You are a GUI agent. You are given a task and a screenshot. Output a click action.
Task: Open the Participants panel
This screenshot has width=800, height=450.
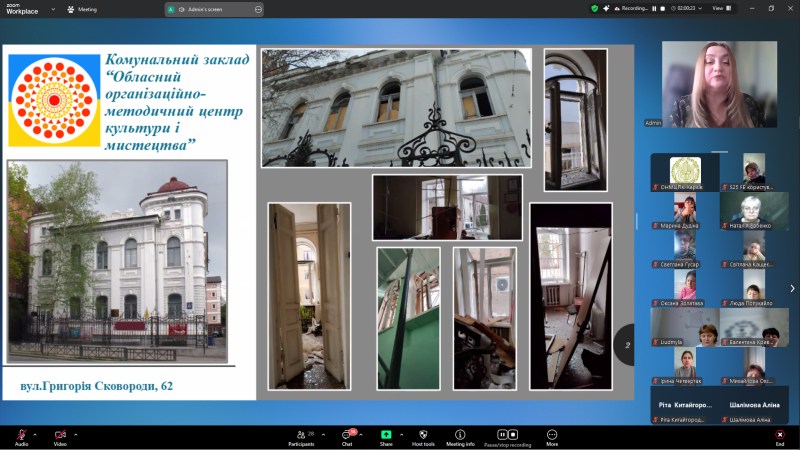pos(300,436)
